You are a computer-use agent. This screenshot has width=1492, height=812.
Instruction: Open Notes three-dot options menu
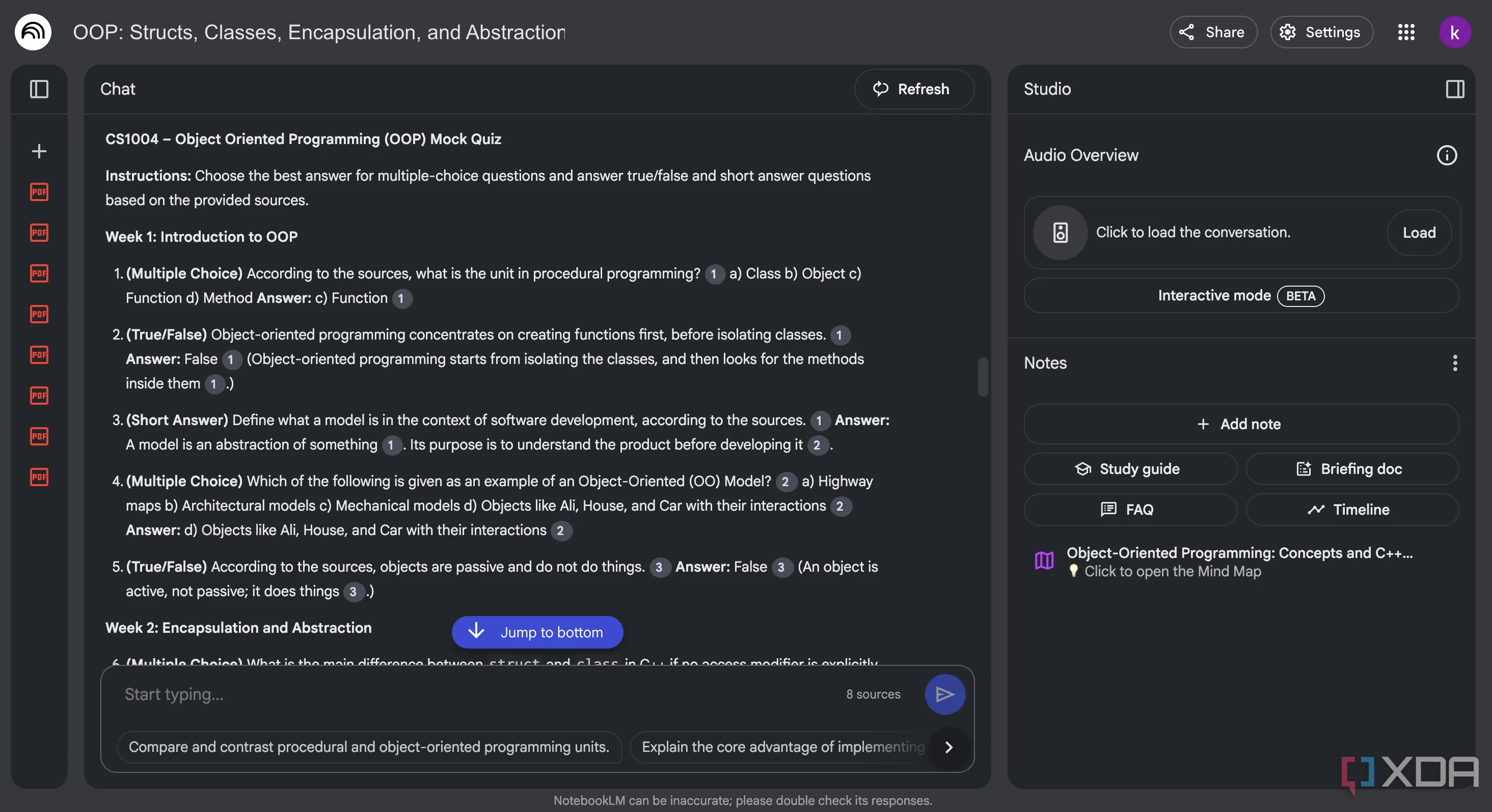[1454, 363]
